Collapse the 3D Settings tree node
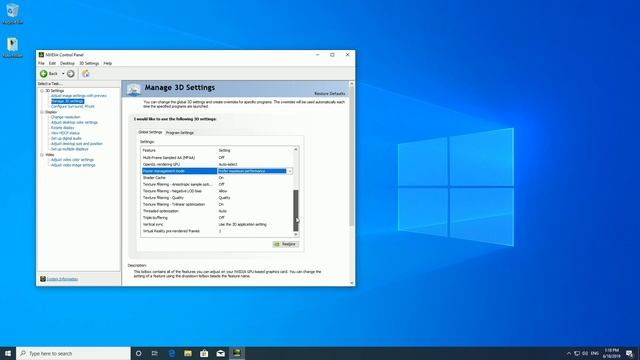640x360 pixels. [x=42, y=91]
